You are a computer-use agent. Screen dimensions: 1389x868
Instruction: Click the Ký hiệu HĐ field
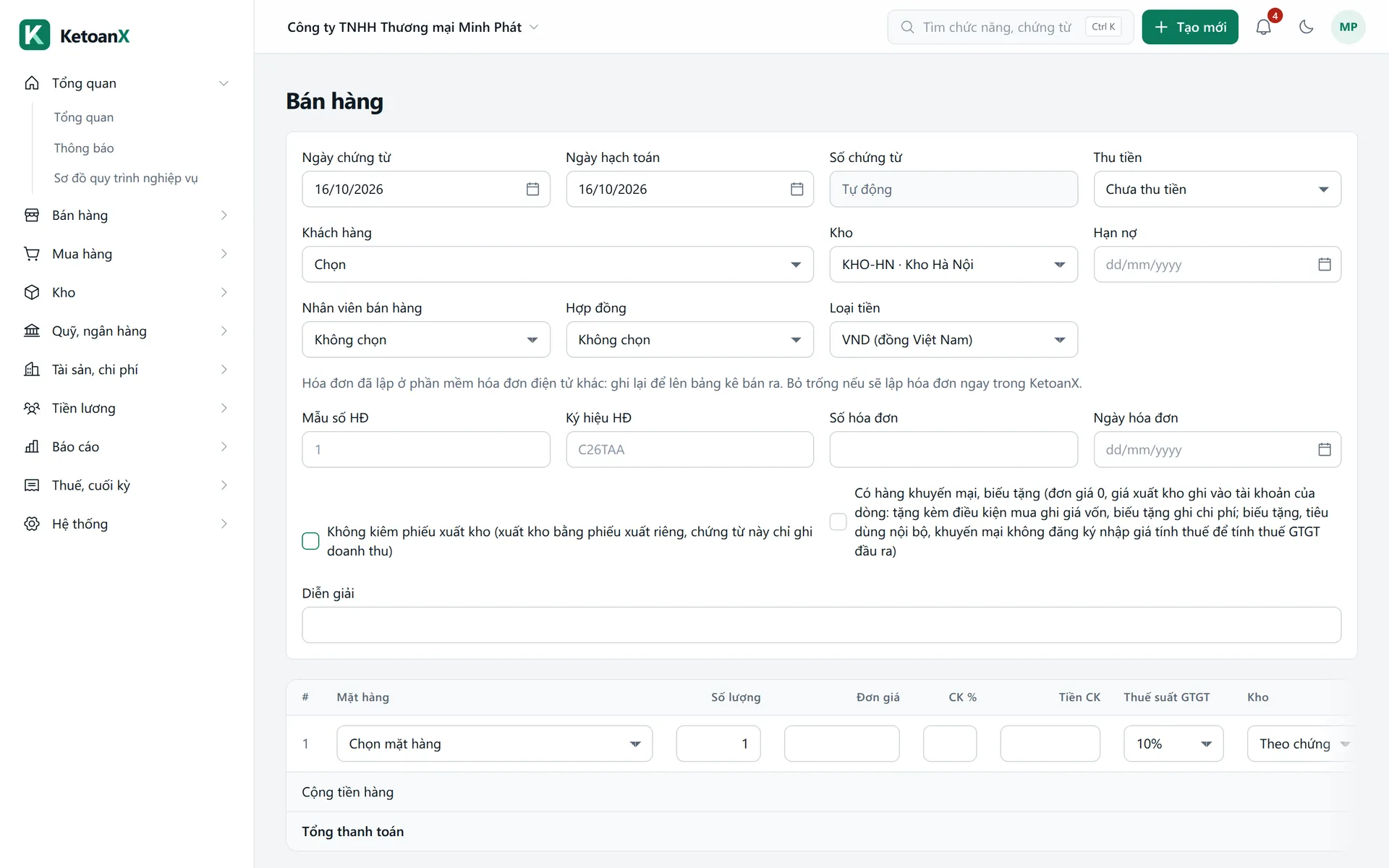coord(689,449)
